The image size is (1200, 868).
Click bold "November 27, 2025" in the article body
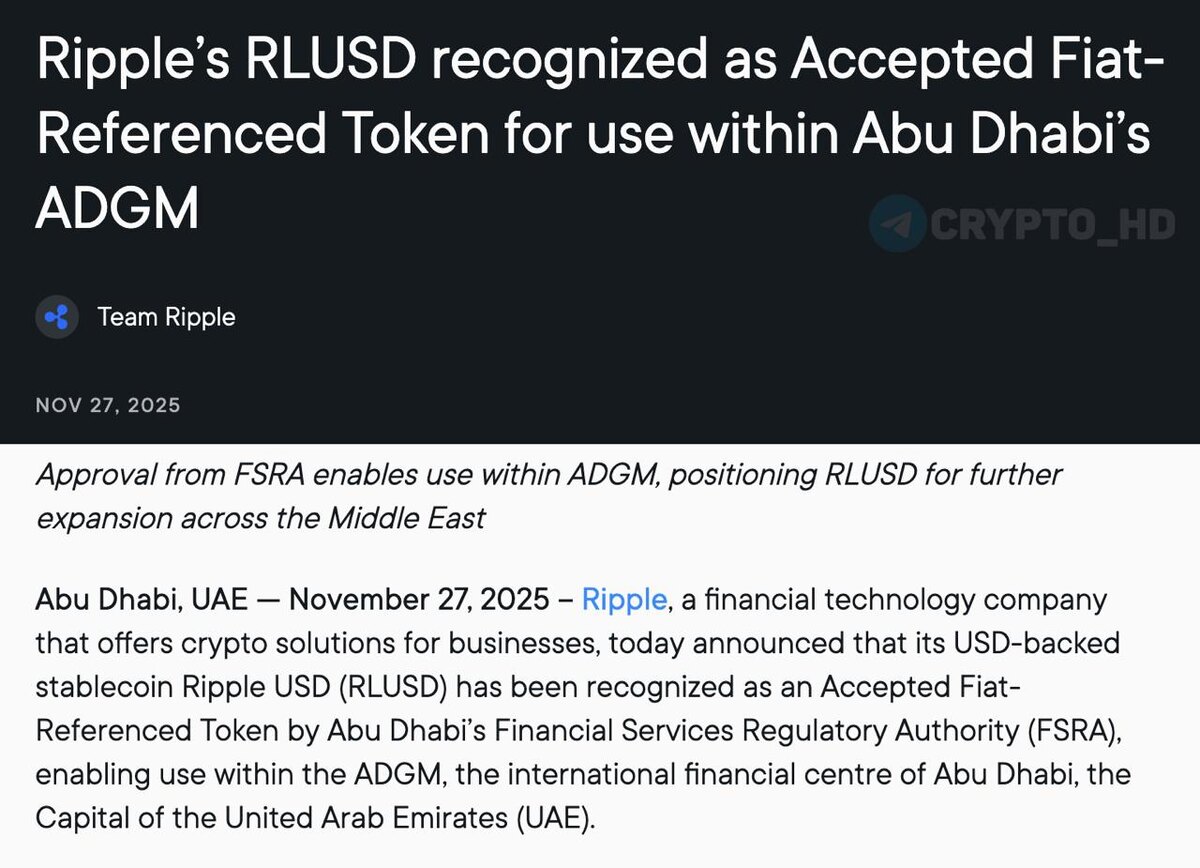coord(419,600)
